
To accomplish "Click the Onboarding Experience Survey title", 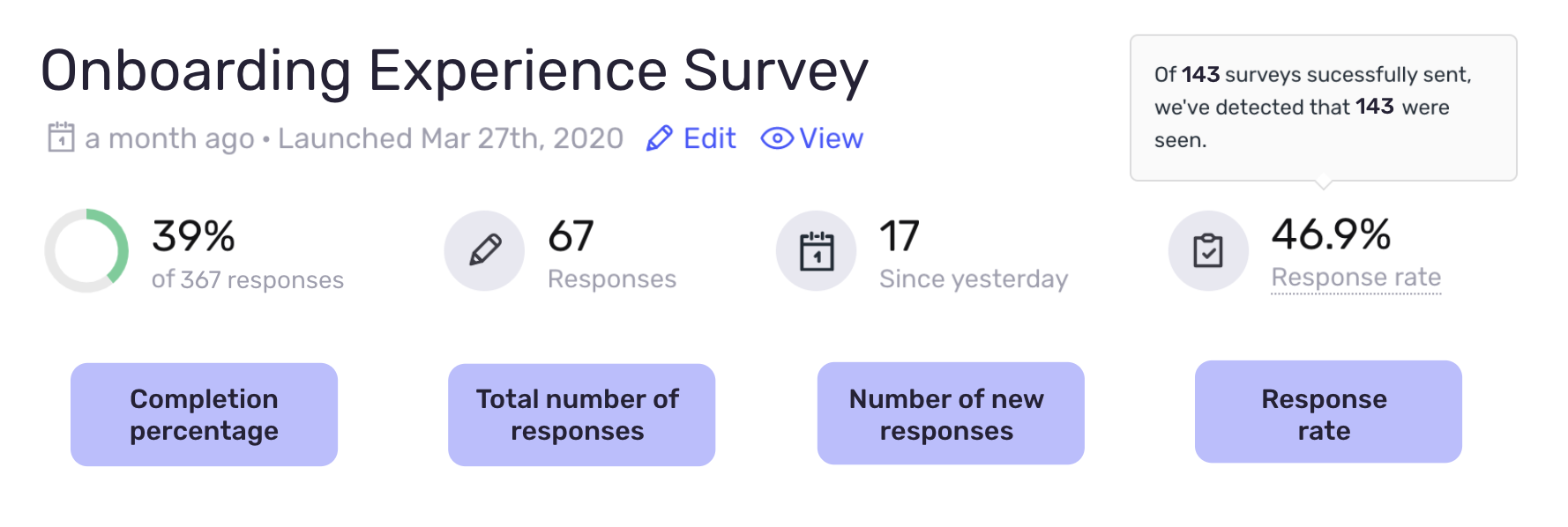I will pyautogui.click(x=454, y=71).
